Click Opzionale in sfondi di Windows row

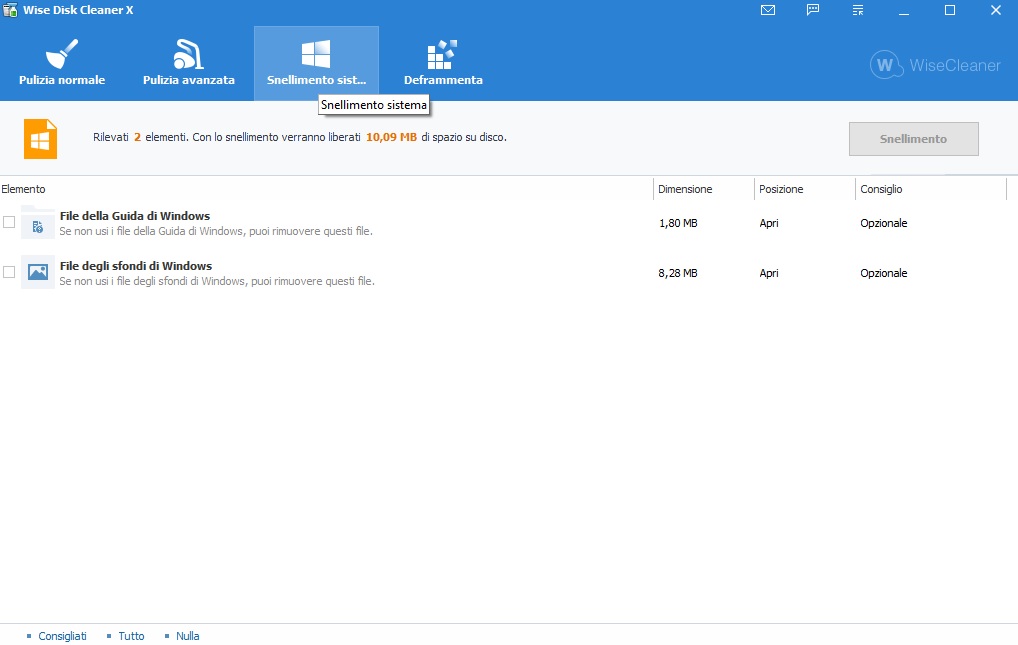(884, 273)
